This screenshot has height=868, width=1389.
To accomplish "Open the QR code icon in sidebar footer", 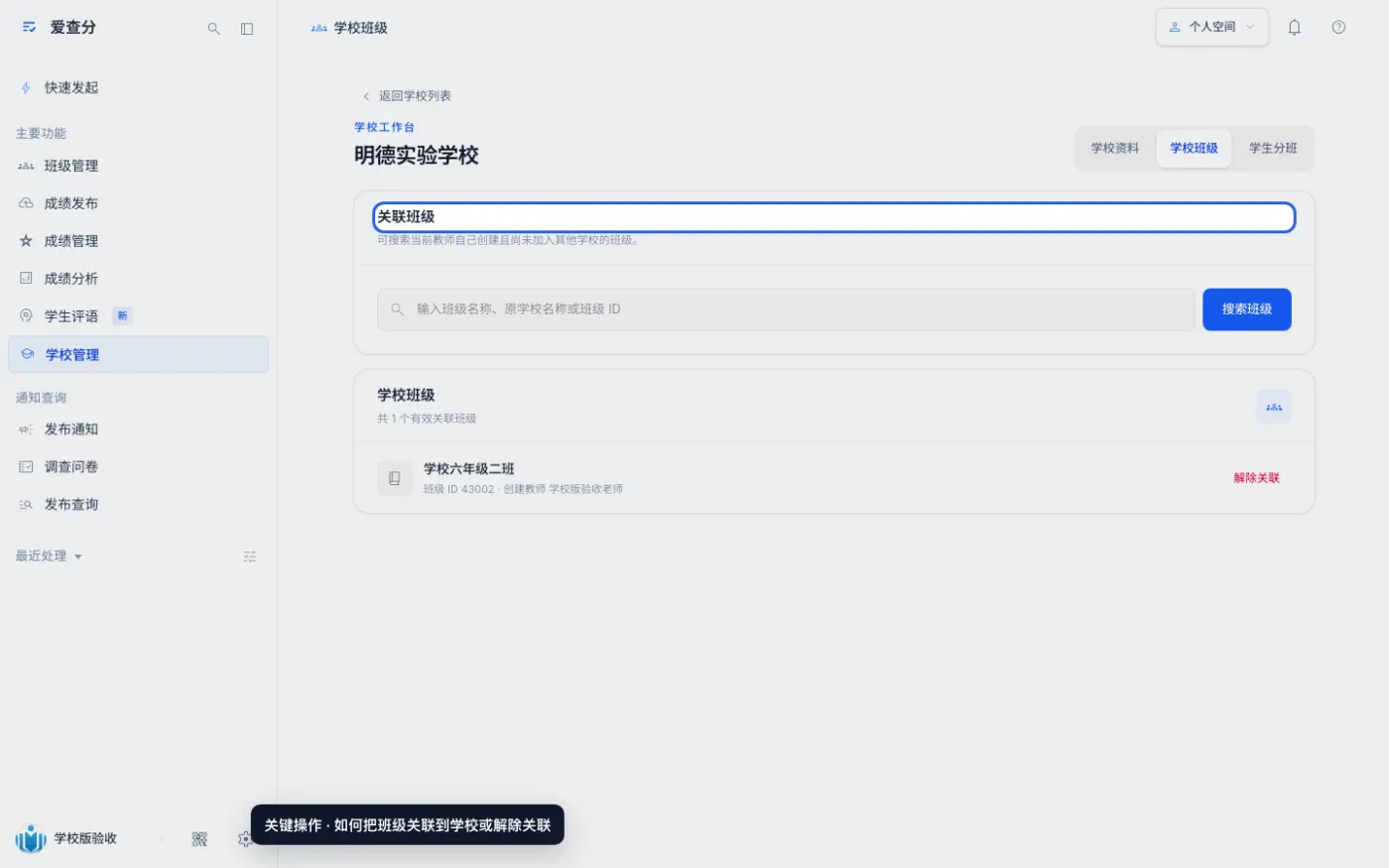I will point(199,839).
